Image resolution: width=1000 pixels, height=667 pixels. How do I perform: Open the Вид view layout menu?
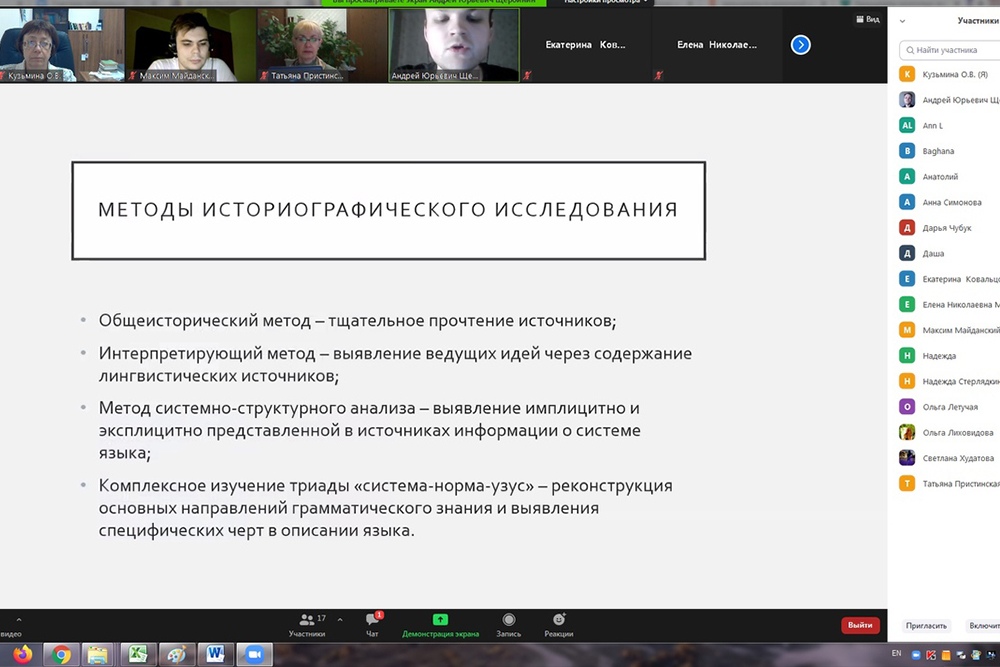coord(866,19)
